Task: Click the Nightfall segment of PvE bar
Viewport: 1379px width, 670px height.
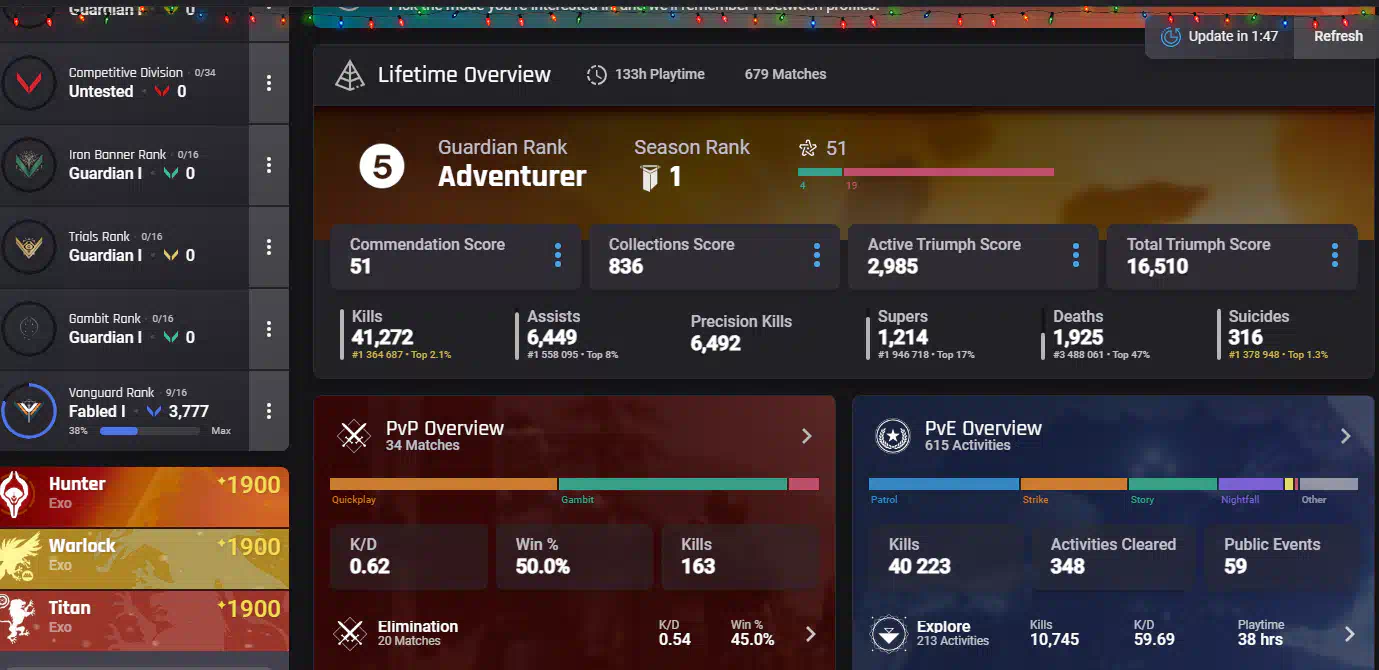Action: point(1251,484)
